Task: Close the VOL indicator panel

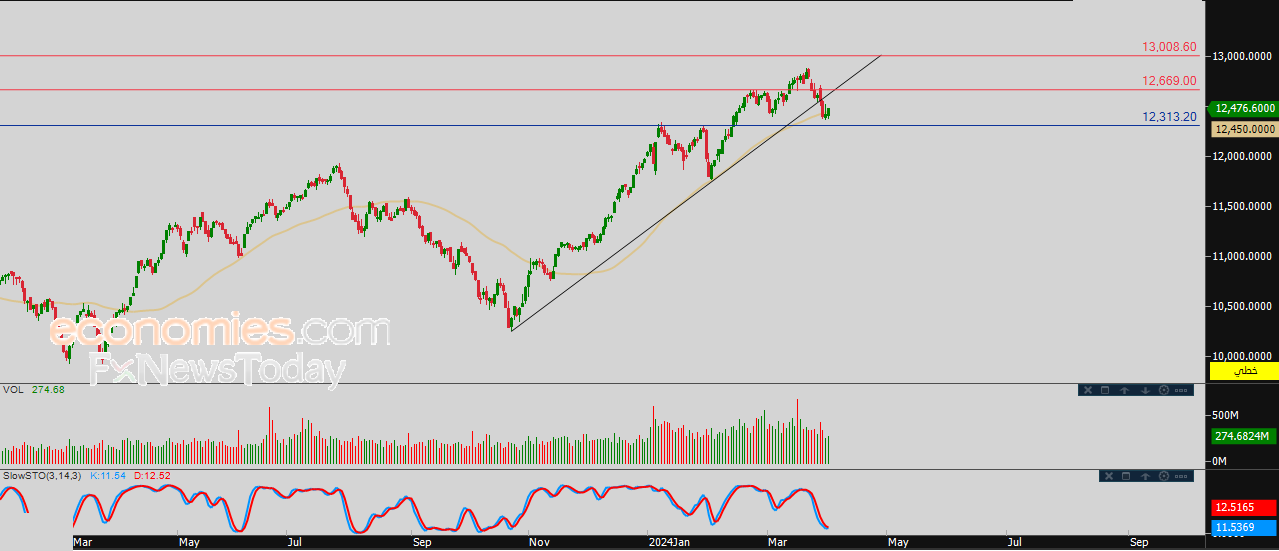Action: coord(1088,390)
